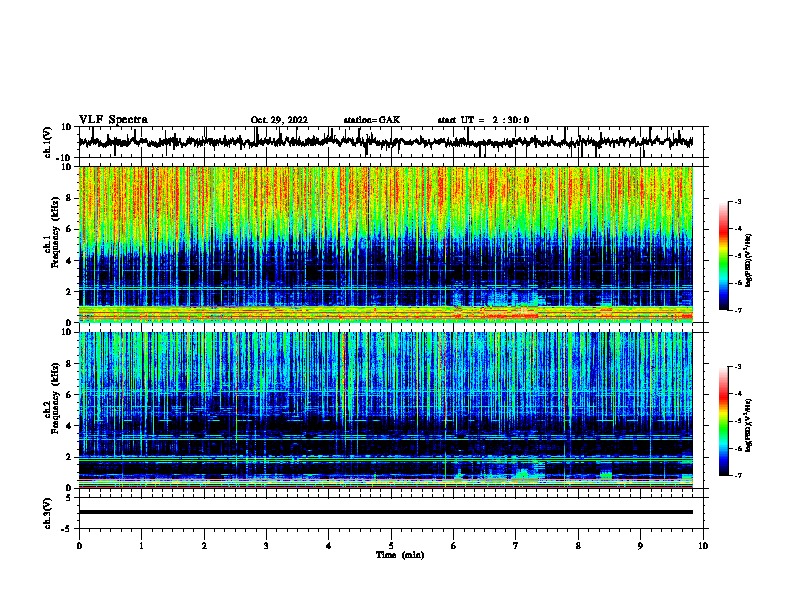
Task: Select the thick black ch.3 trace line
Action: pos(386,512)
